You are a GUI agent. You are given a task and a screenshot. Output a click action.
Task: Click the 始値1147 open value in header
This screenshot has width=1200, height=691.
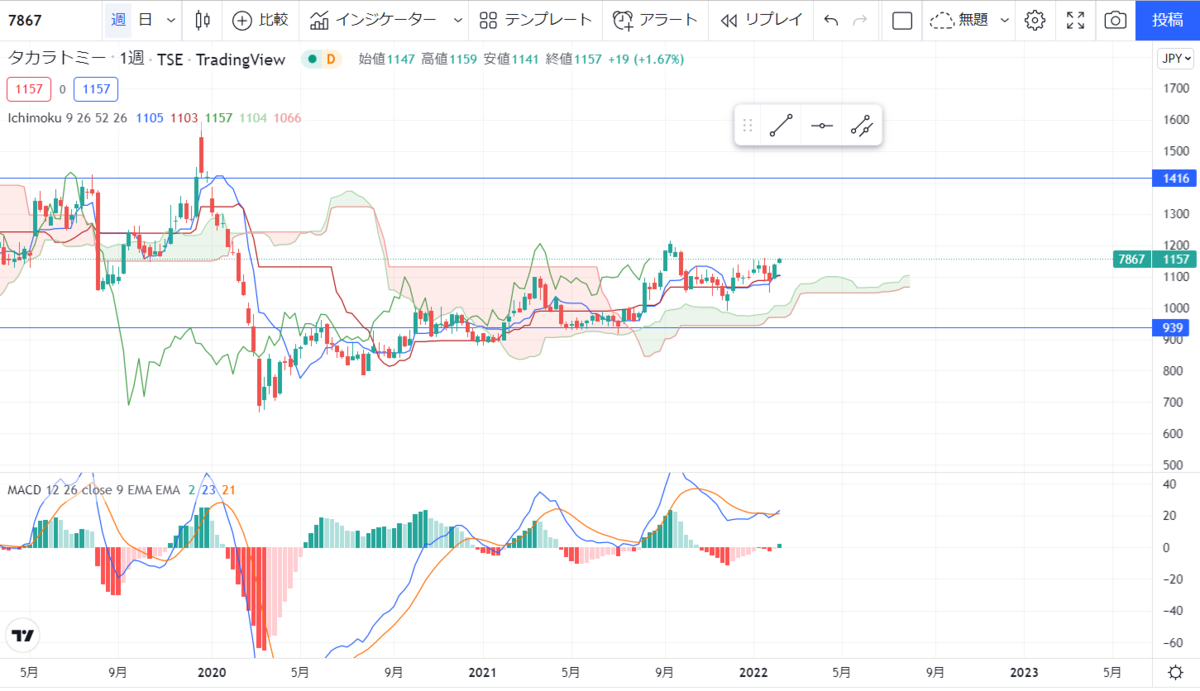[x=387, y=59]
